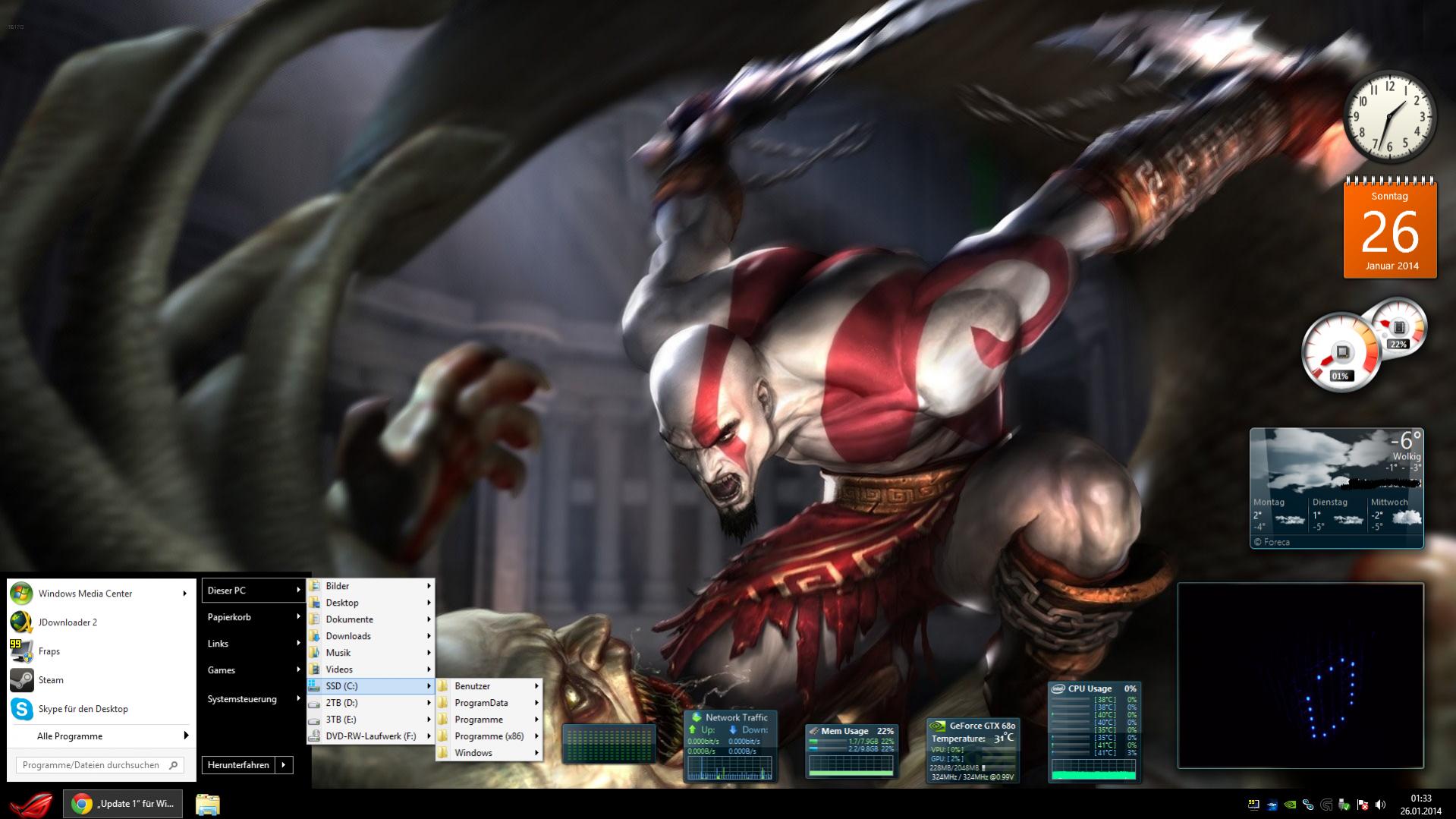Open Windows Media Center via its start menu icon
The height and width of the screenshot is (819, 1456).
point(21,594)
